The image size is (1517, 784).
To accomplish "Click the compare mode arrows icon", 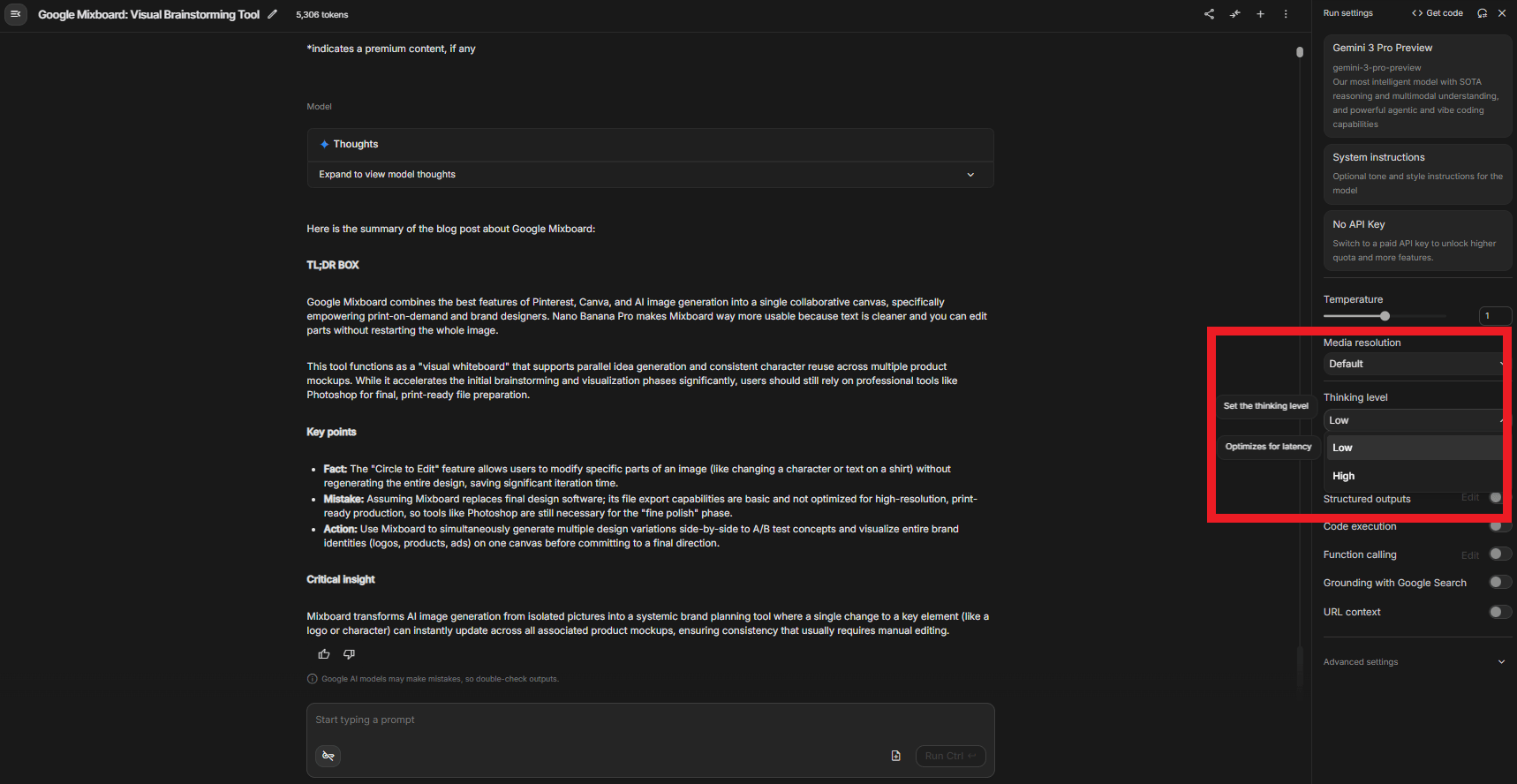I will pyautogui.click(x=1234, y=14).
